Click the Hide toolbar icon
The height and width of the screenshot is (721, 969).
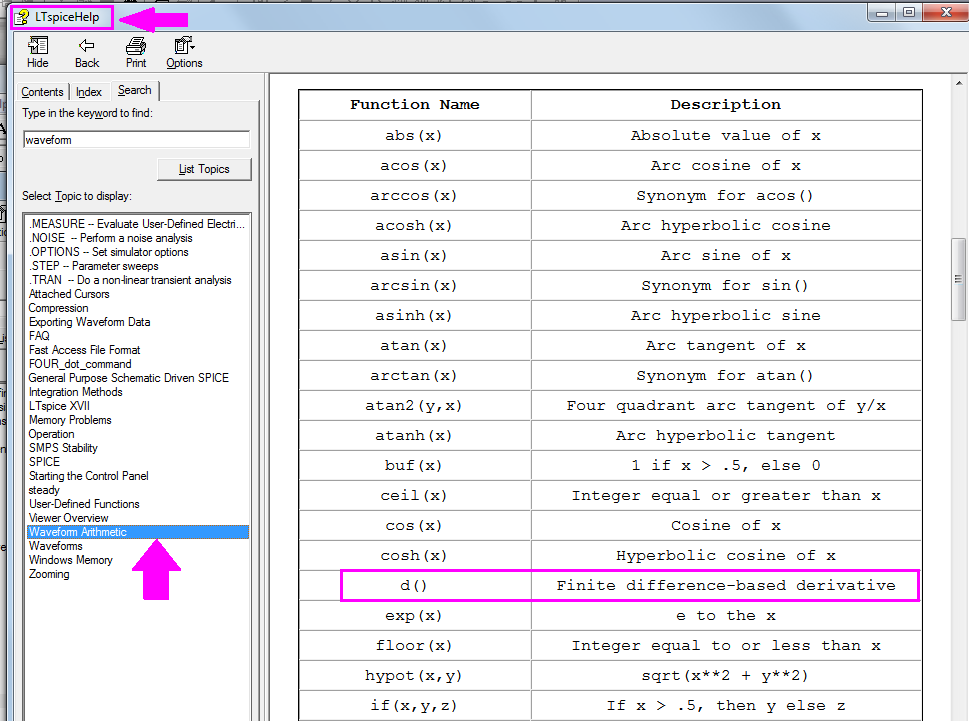[38, 52]
